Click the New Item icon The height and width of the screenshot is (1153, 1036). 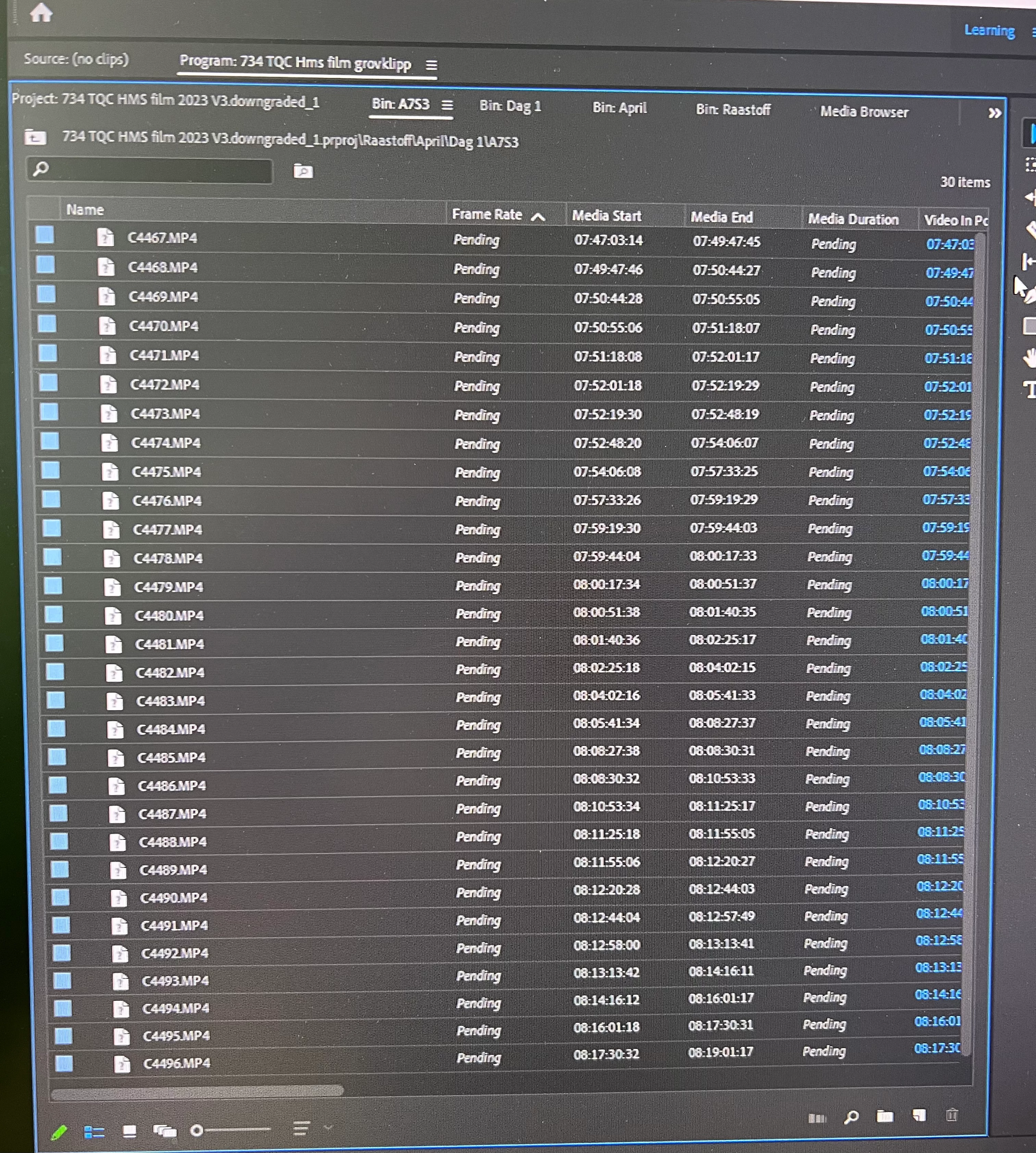(919, 1115)
